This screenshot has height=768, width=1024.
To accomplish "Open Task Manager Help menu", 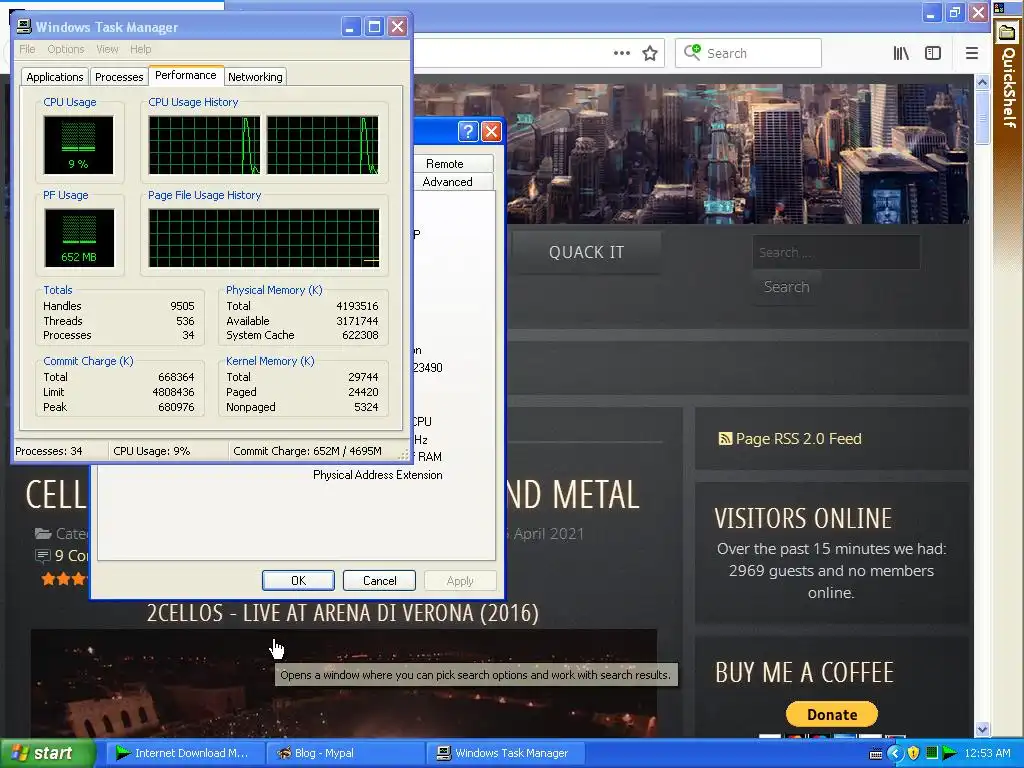I will [x=140, y=49].
